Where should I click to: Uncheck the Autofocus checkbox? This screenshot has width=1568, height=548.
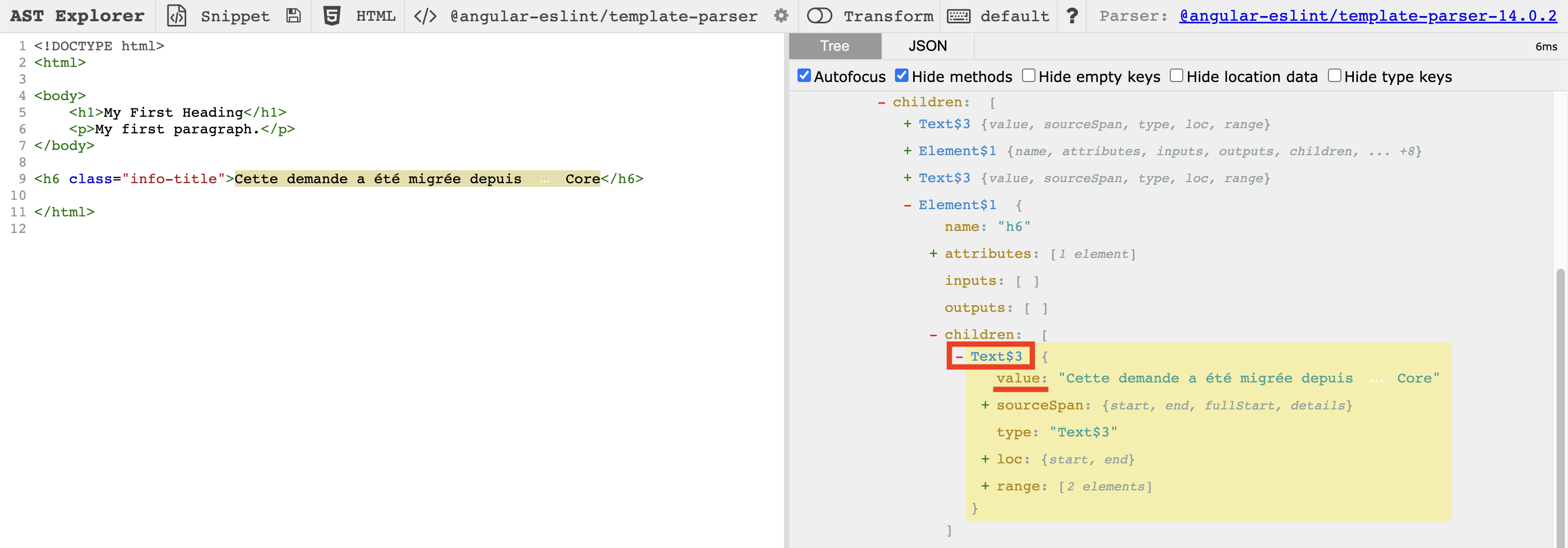pyautogui.click(x=804, y=75)
